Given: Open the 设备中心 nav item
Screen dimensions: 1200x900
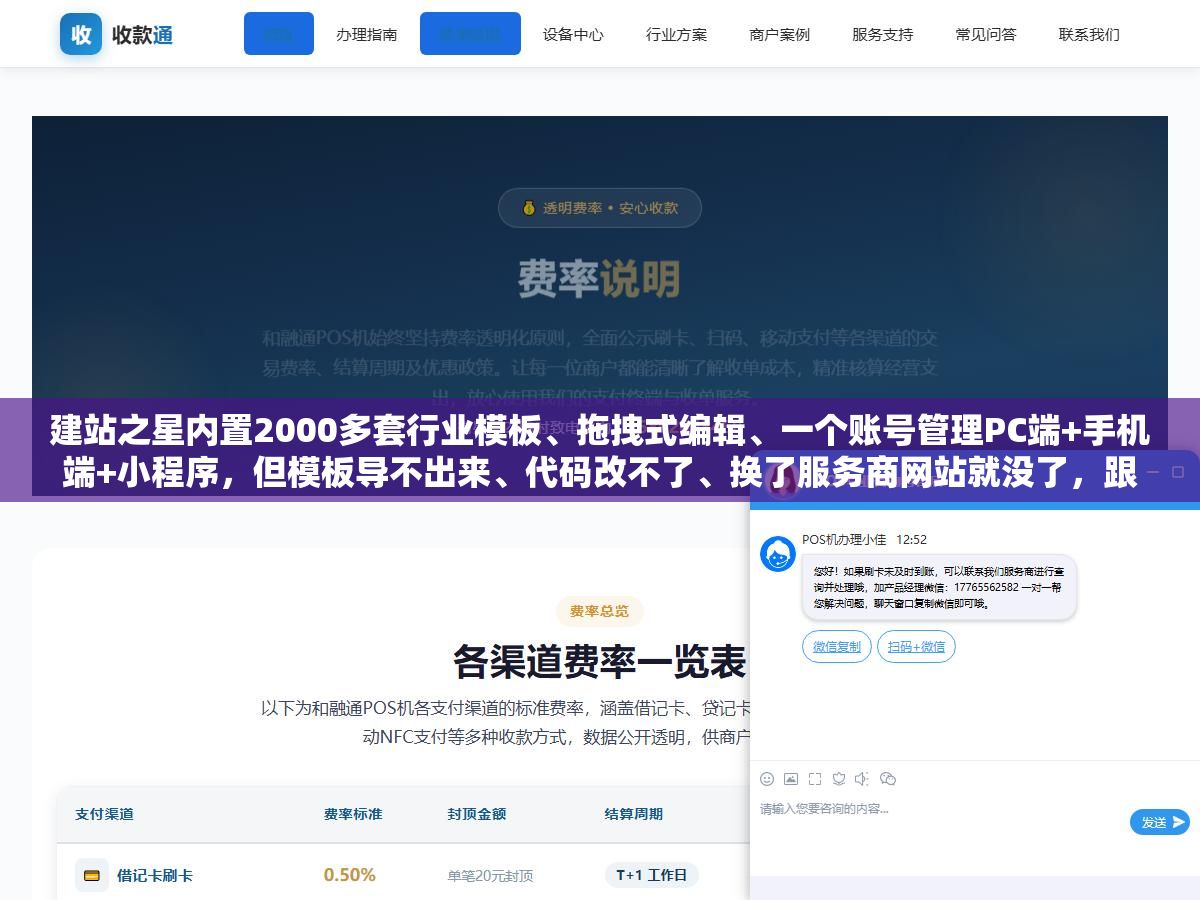Looking at the screenshot, I should 573,34.
